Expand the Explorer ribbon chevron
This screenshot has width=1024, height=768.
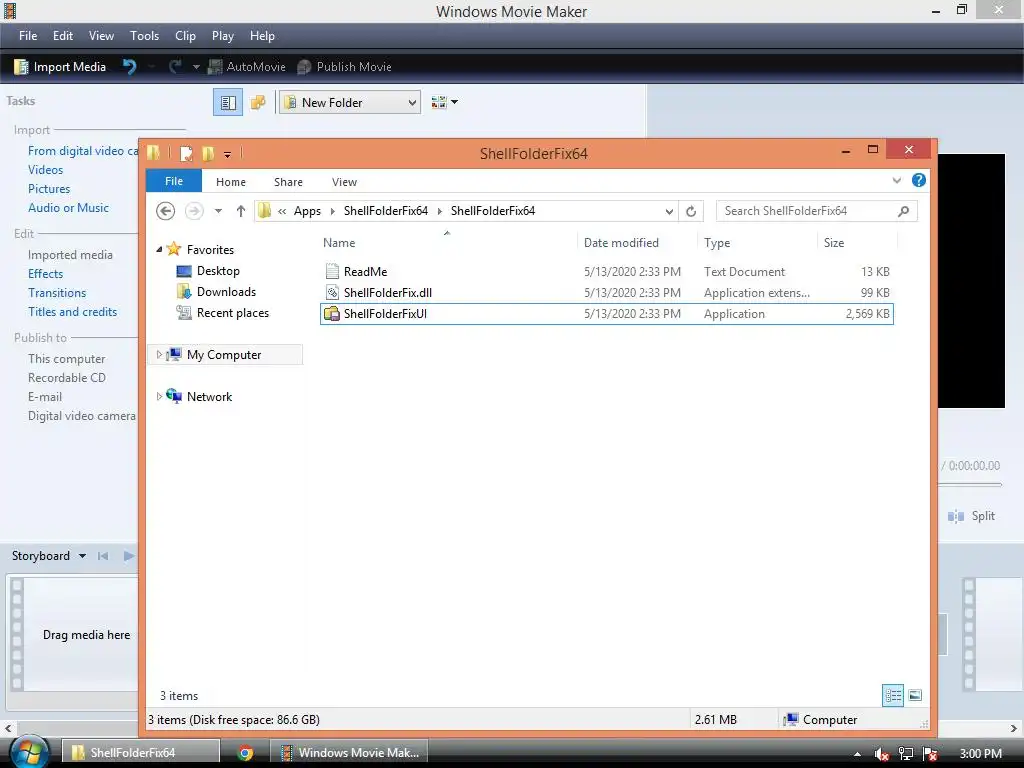897,180
